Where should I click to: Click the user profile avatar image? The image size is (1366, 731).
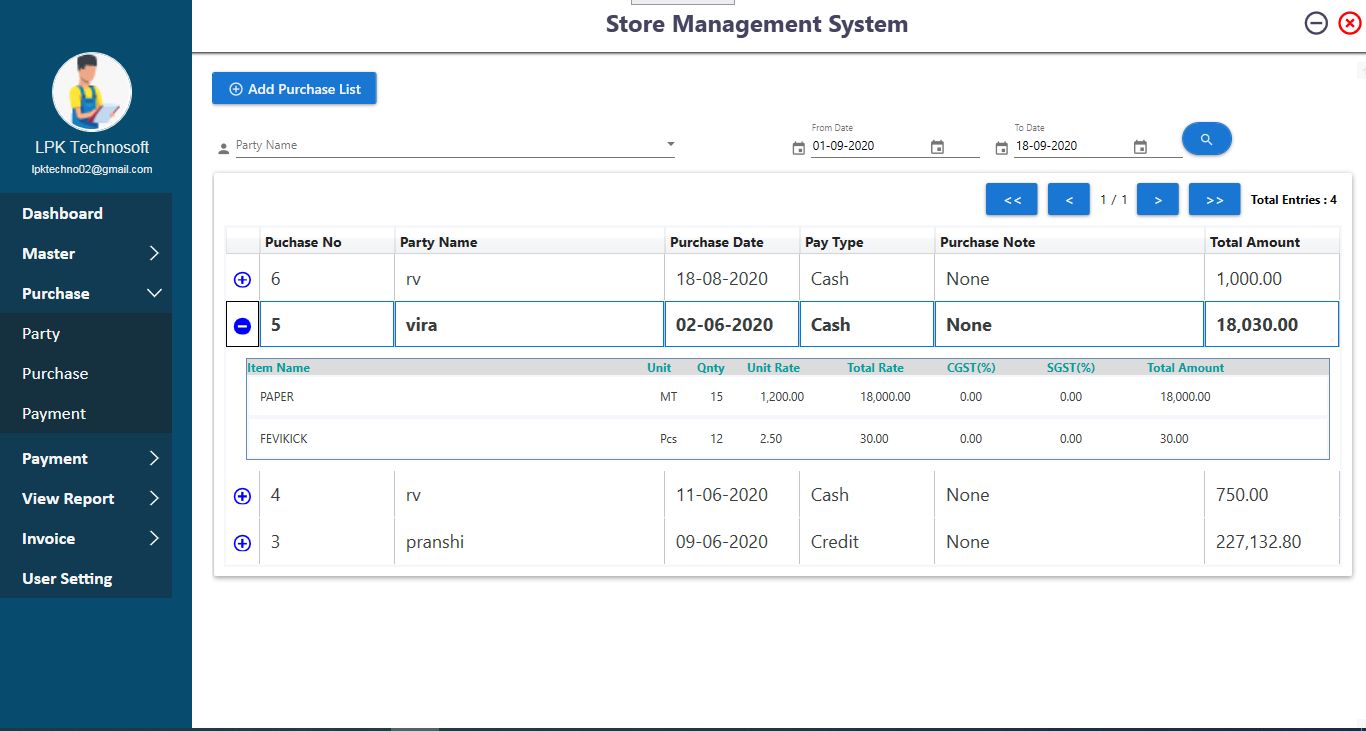92,93
